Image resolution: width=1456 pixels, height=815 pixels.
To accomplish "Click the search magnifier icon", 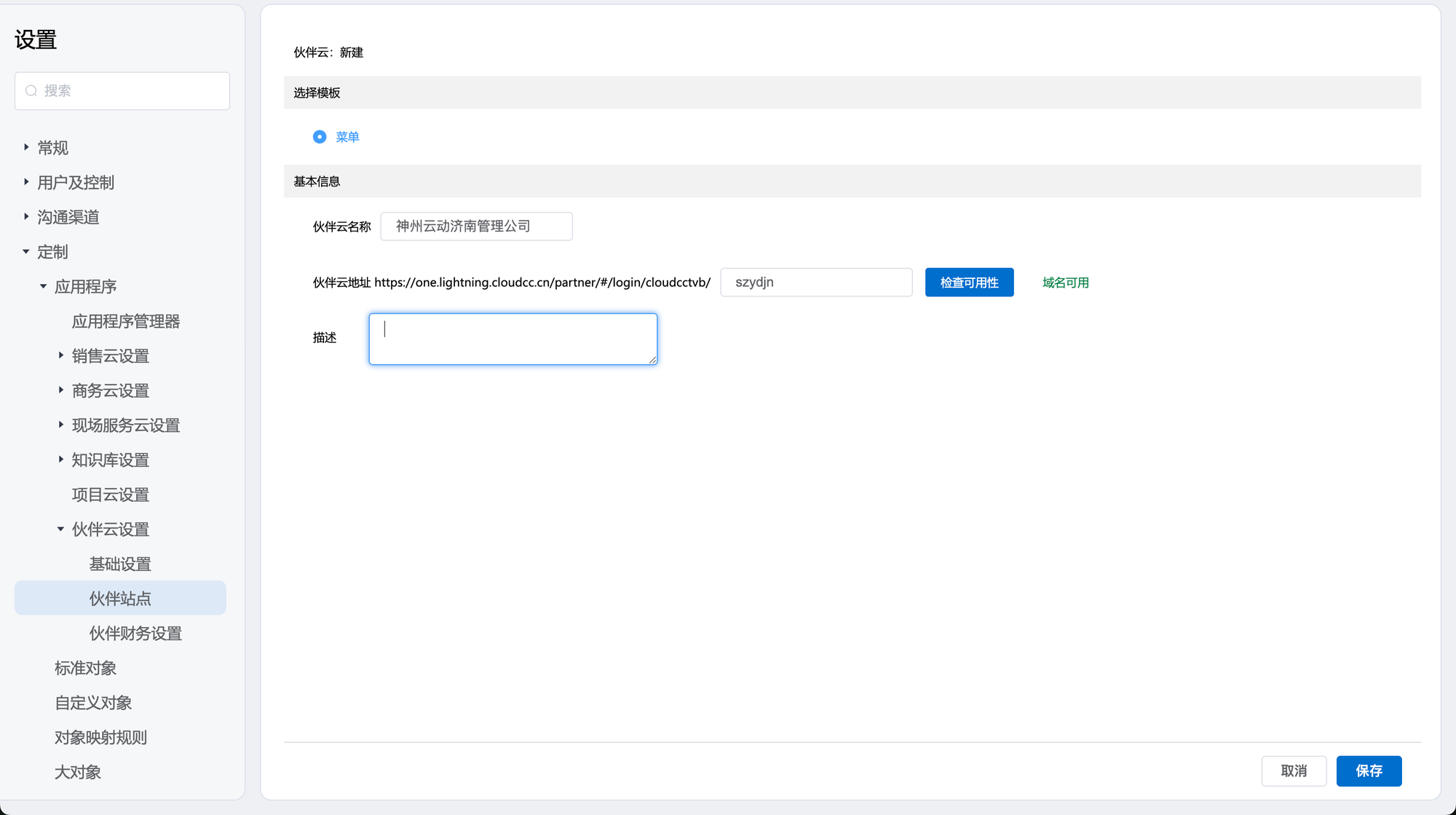I will [x=31, y=91].
